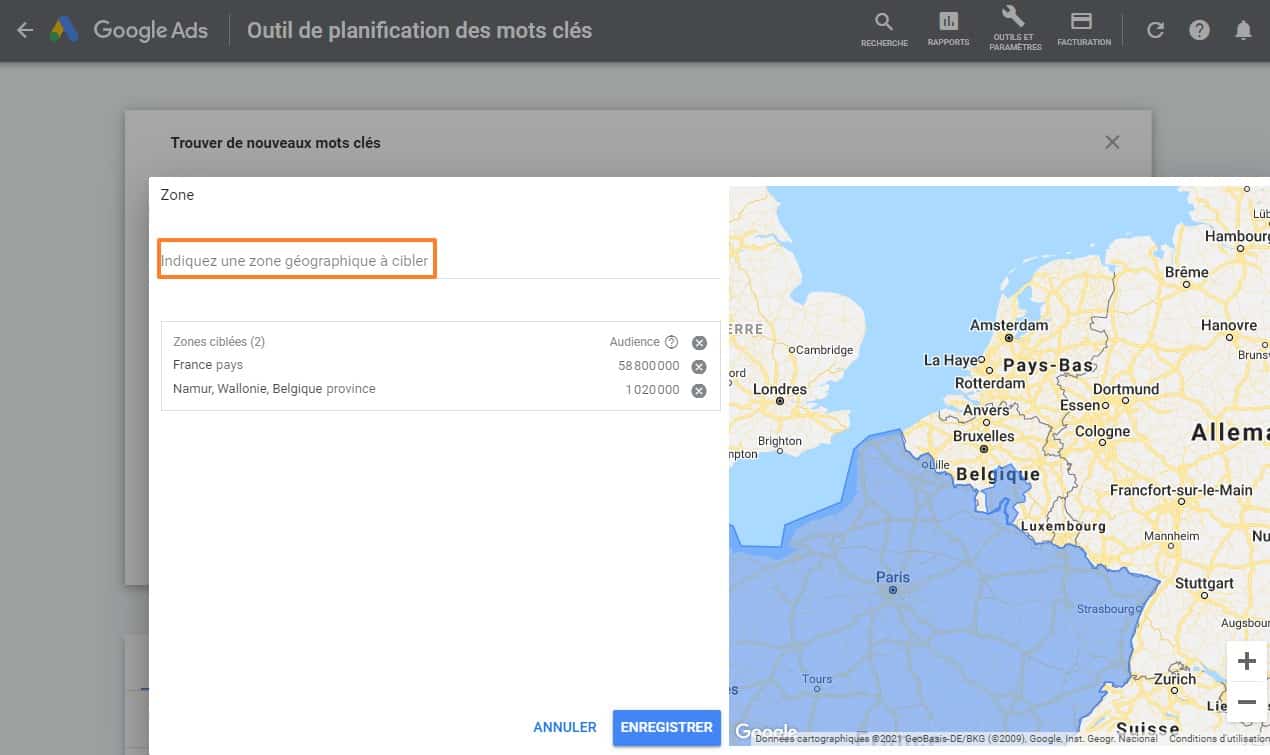Click the Google Ads logo

coord(129,30)
